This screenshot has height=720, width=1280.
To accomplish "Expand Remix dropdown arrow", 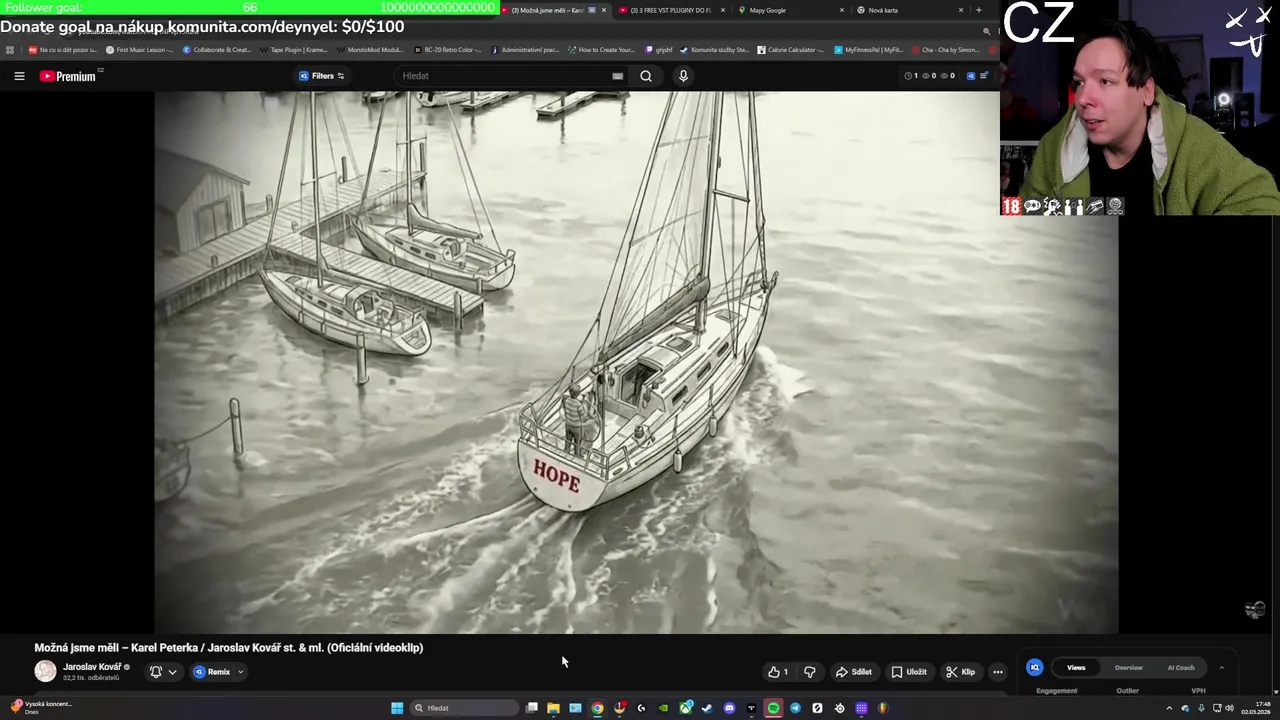I will [241, 672].
